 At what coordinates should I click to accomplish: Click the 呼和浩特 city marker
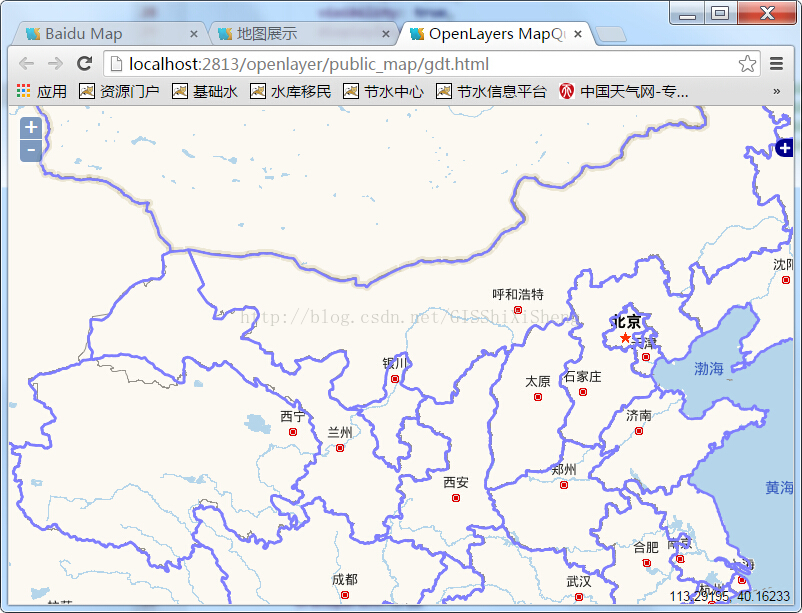(x=518, y=310)
